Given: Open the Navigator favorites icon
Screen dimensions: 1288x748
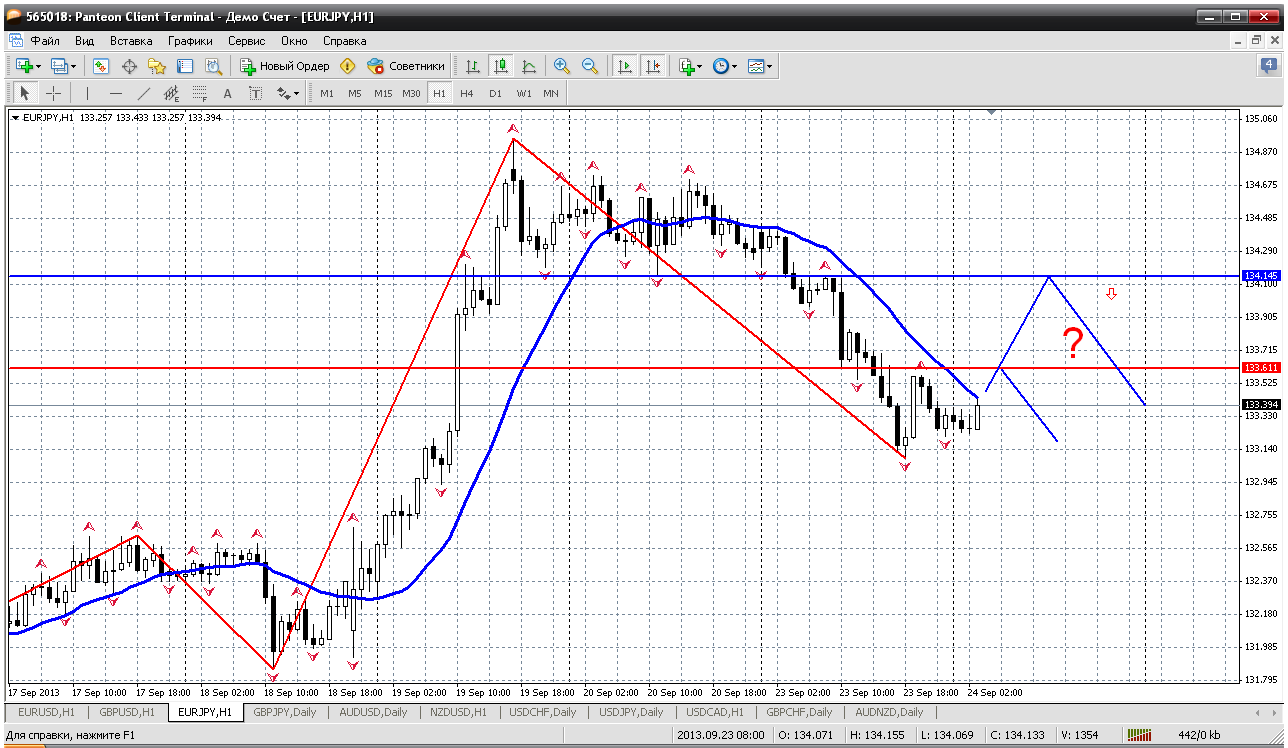Looking at the screenshot, I should click(x=157, y=66).
